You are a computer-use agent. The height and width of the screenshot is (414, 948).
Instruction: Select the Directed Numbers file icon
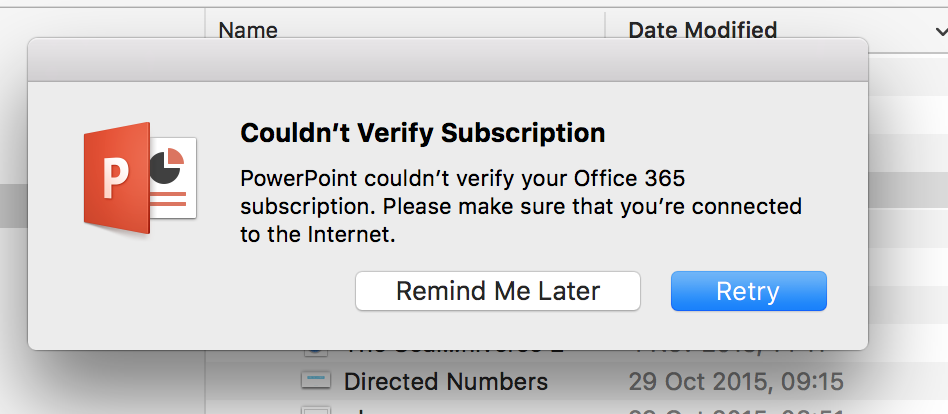click(x=316, y=381)
